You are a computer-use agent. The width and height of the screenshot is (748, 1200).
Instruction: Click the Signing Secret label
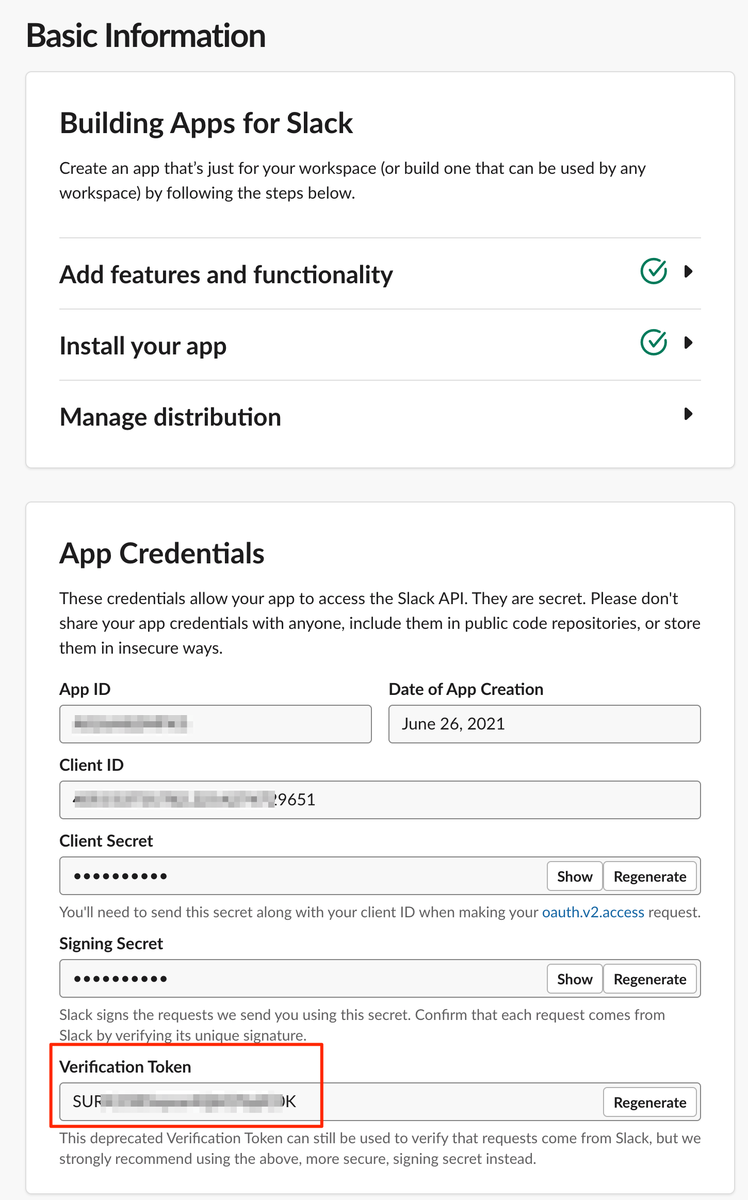111,944
